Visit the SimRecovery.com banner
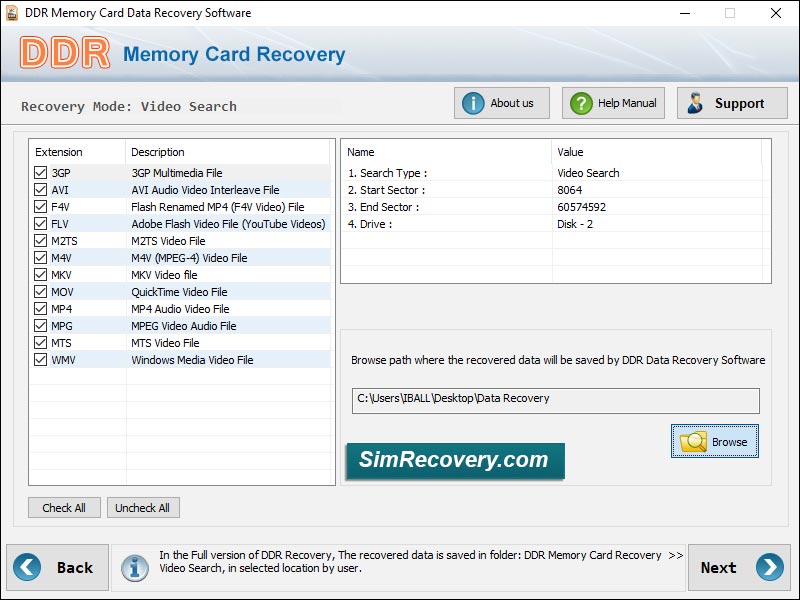The height and width of the screenshot is (600, 800). 455,461
